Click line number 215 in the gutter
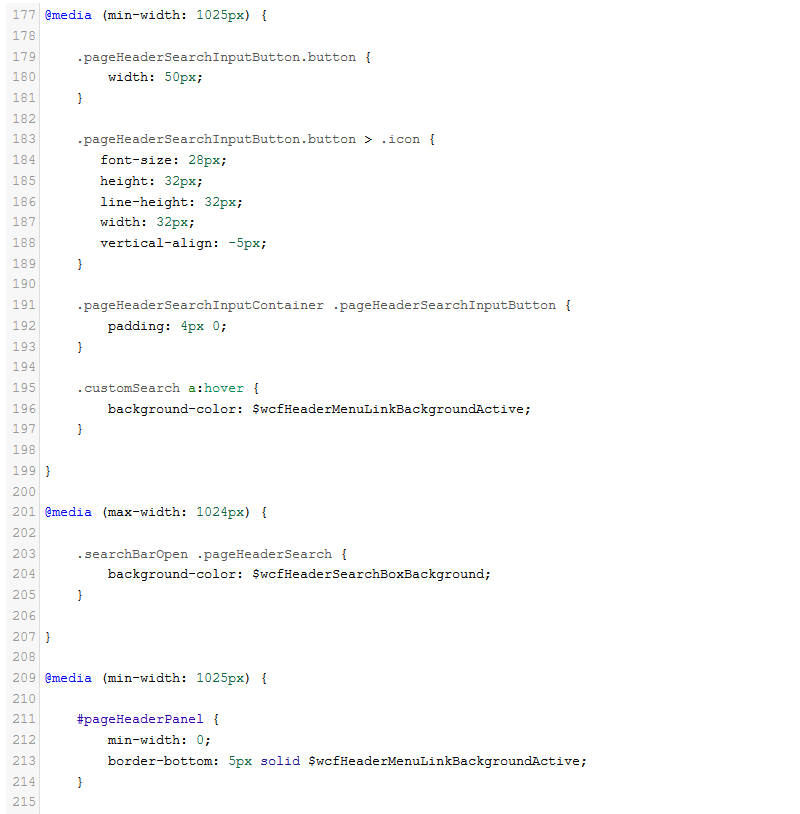 click(24, 802)
